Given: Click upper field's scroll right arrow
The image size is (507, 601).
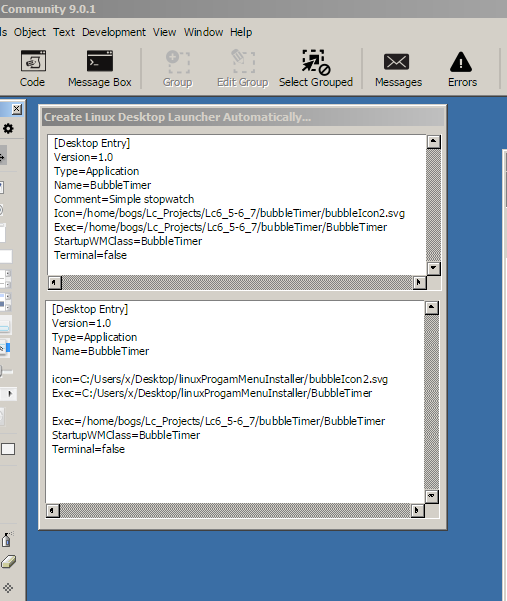Looking at the screenshot, I should click(419, 283).
